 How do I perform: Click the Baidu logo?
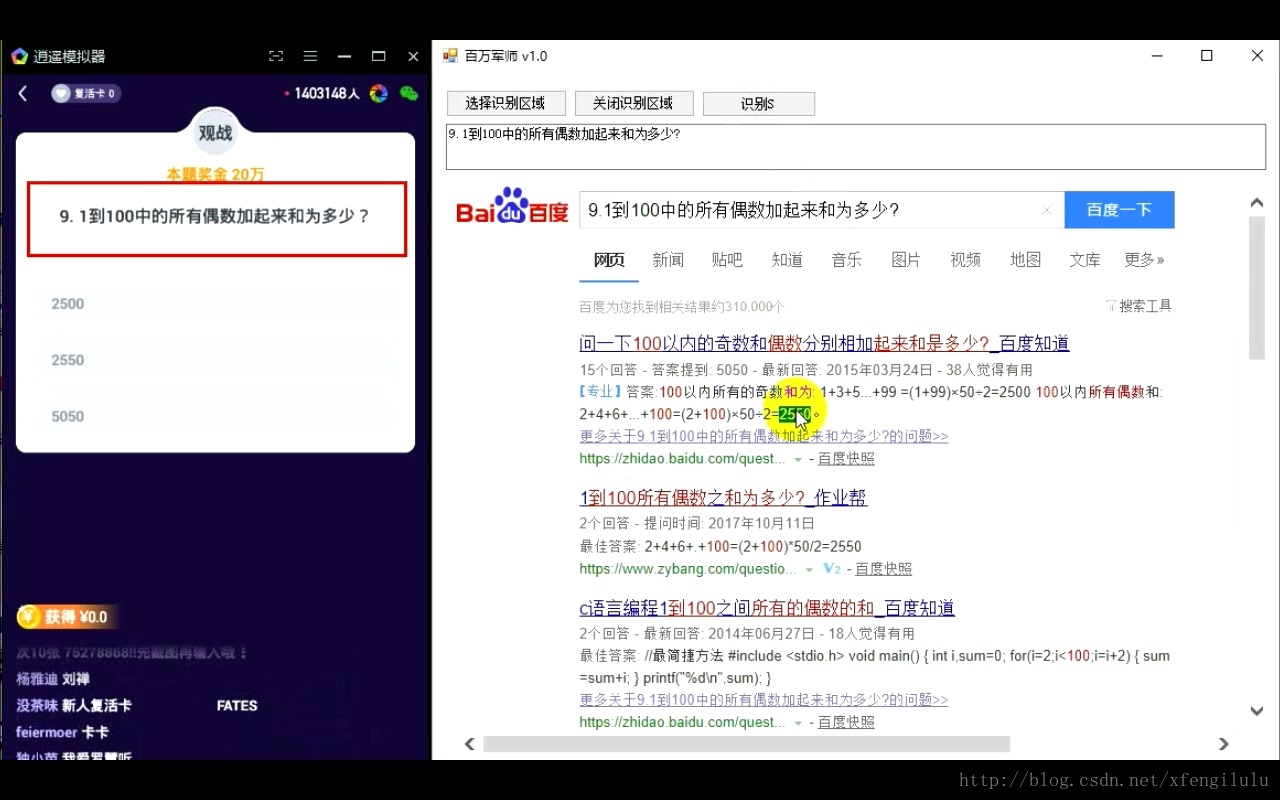click(512, 206)
